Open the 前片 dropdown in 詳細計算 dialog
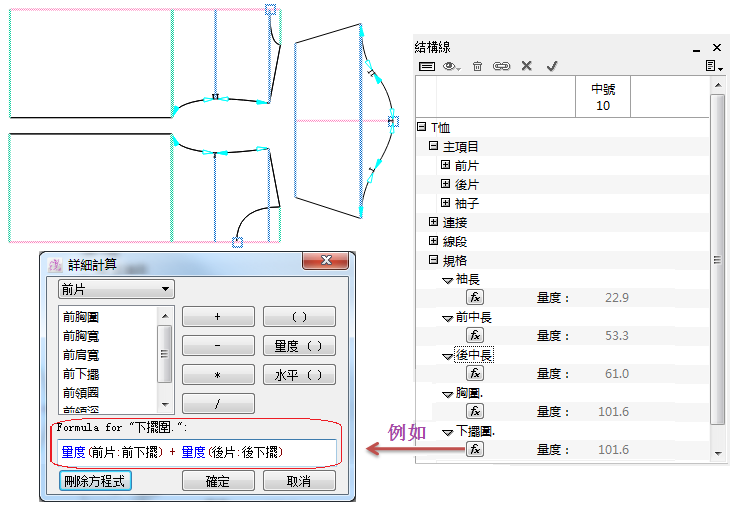The height and width of the screenshot is (520, 731). (116, 289)
